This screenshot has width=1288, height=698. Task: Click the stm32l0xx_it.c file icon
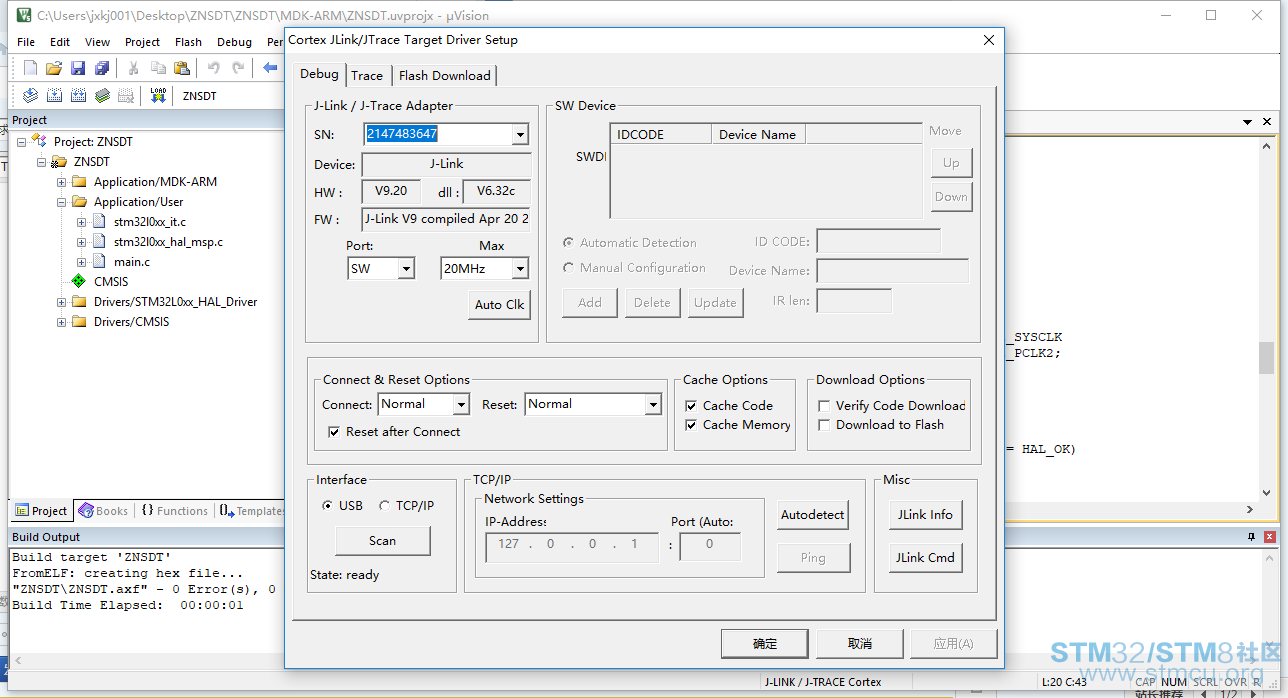pyautogui.click(x=98, y=222)
